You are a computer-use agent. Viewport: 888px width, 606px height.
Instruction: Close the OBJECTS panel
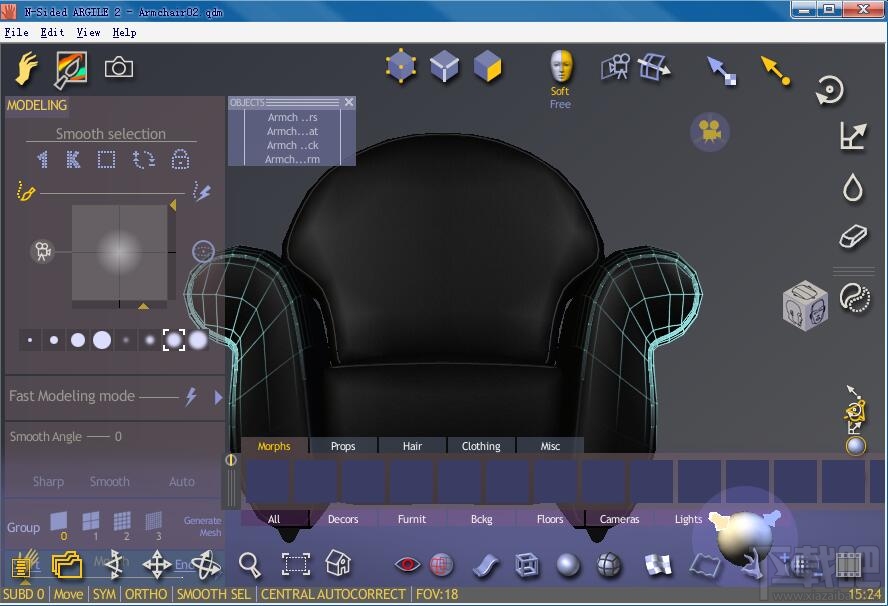coord(349,102)
